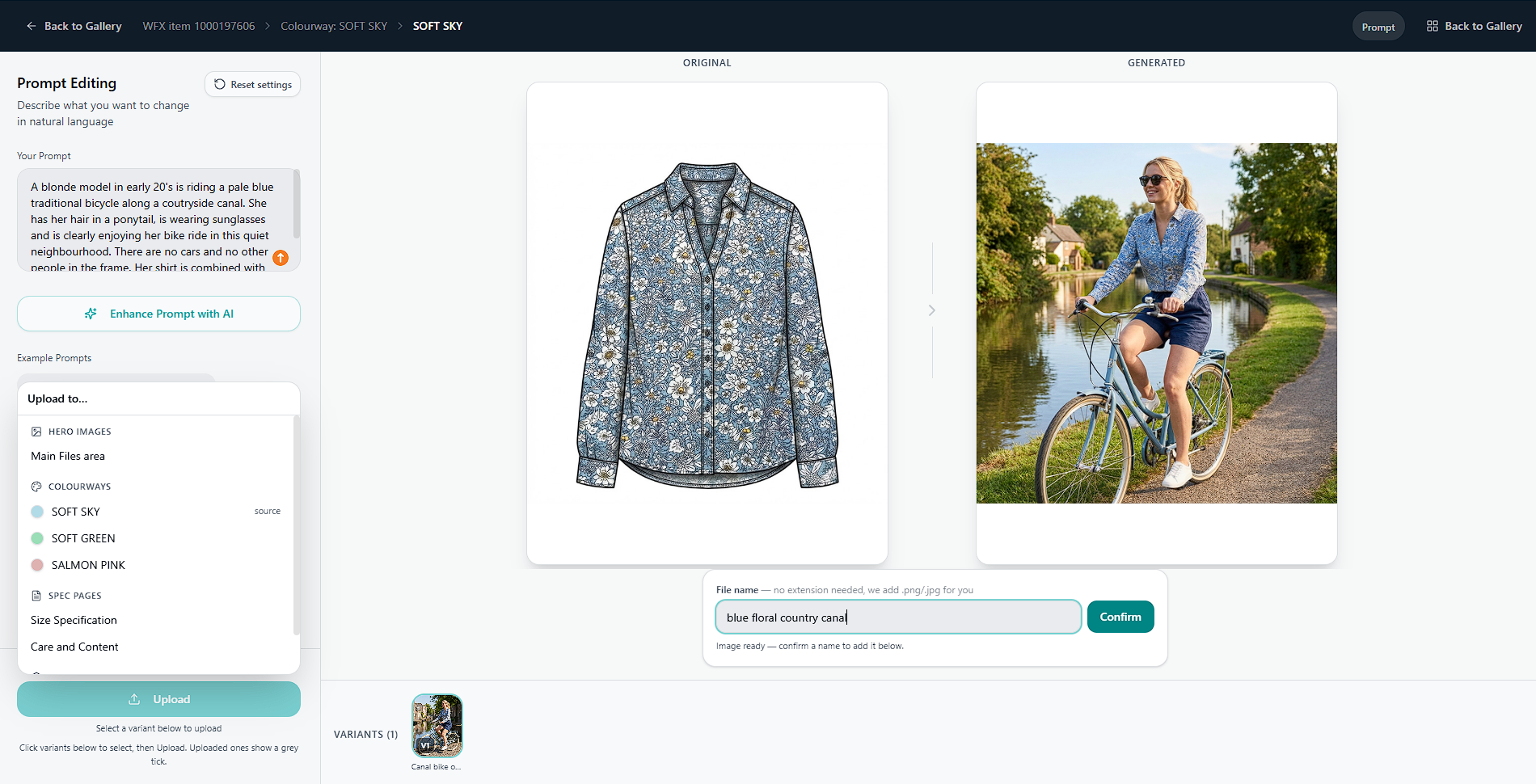The image size is (1536, 784).
Task: Click the Colourways palette icon
Action: click(x=36, y=487)
